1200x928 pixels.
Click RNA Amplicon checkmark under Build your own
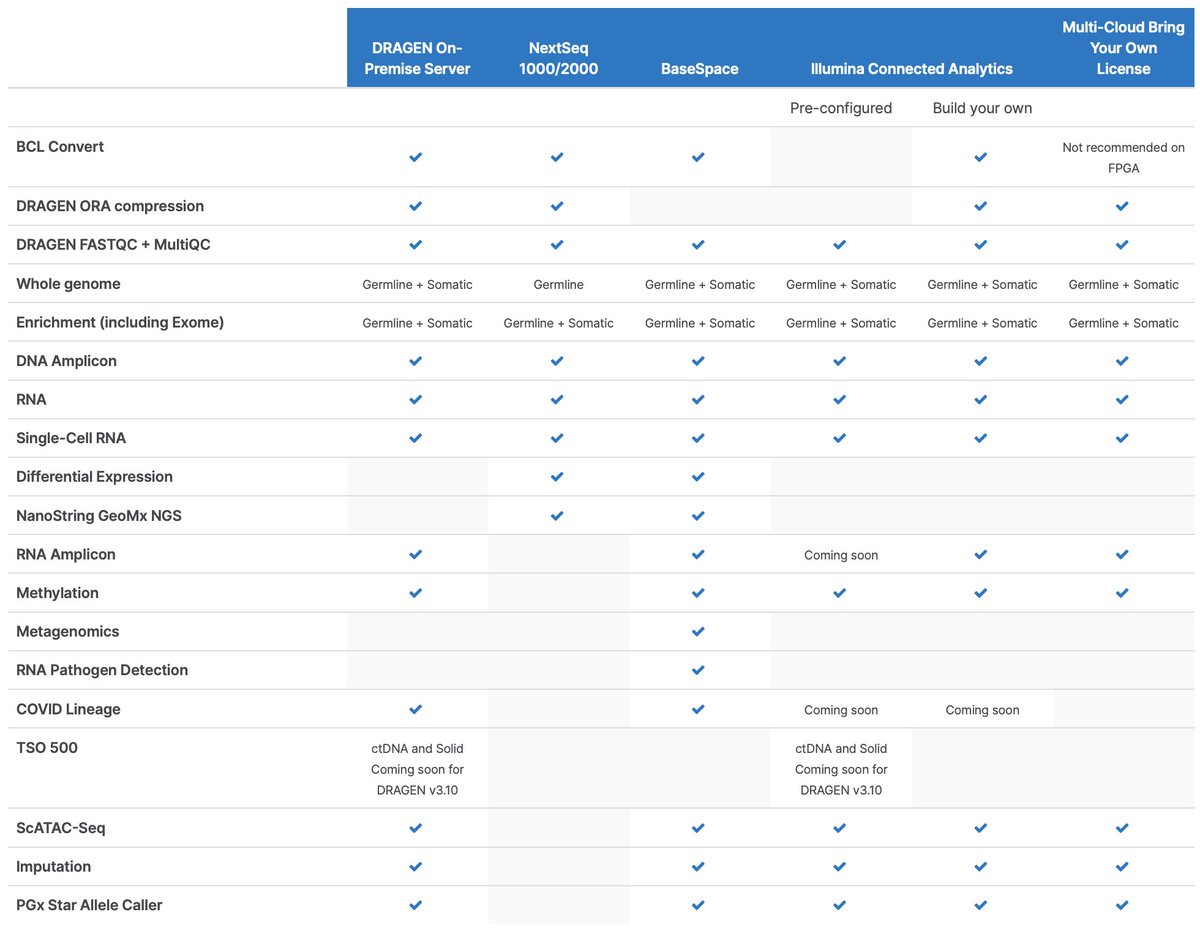point(981,554)
